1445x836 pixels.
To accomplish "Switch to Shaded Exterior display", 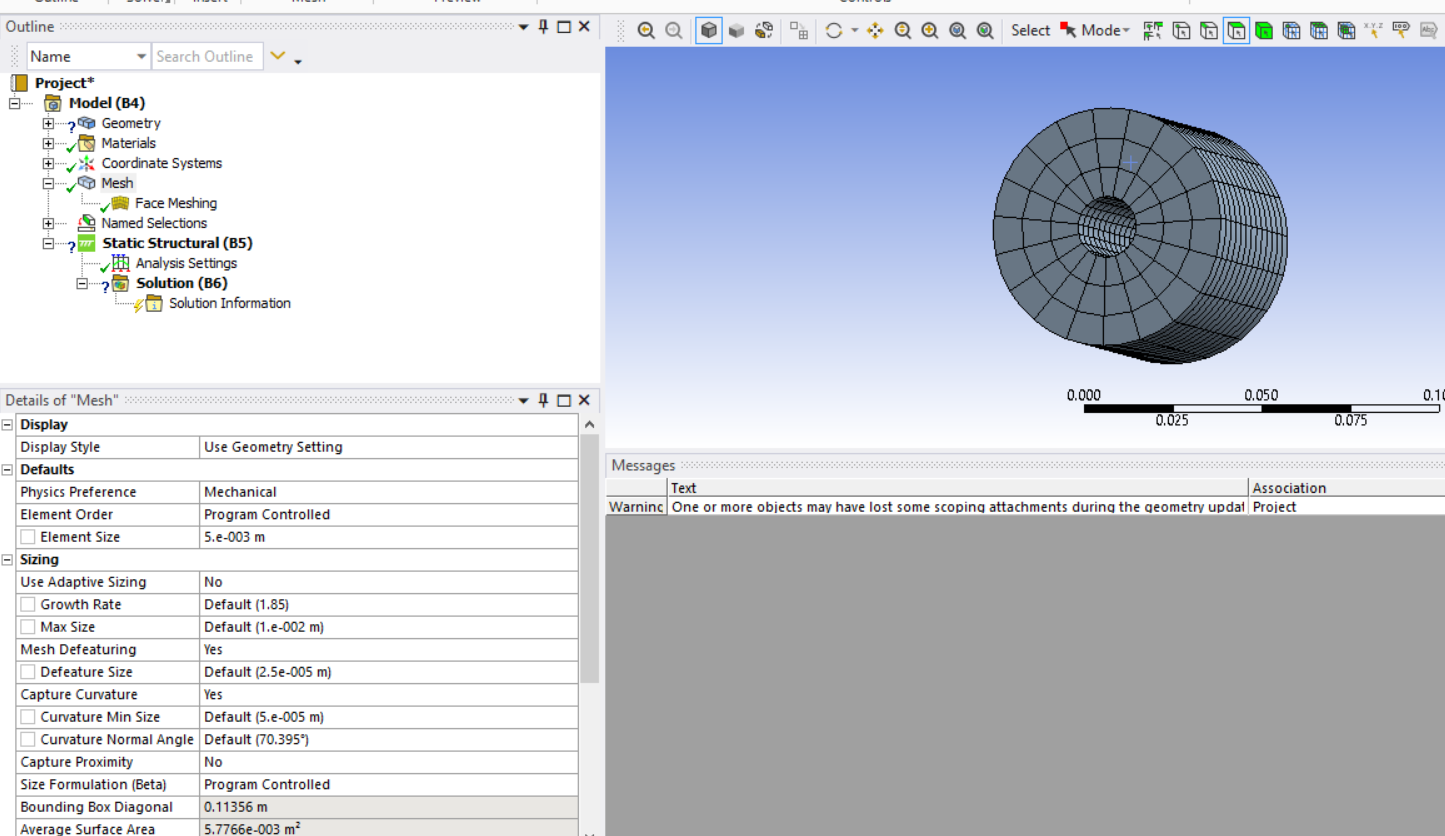I will (x=737, y=30).
